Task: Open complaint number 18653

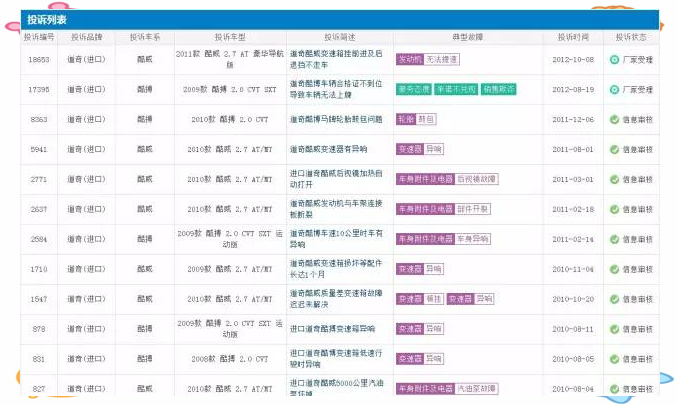Action: 39,60
